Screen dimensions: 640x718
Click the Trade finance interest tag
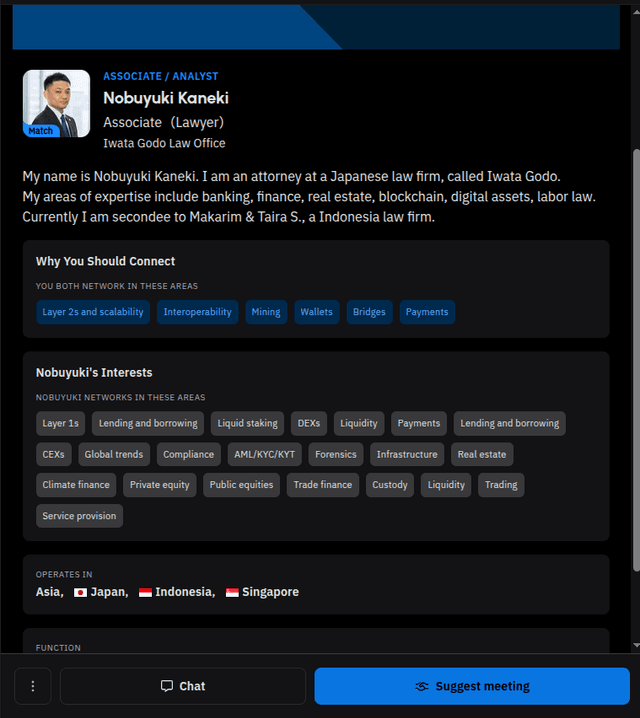pos(323,485)
